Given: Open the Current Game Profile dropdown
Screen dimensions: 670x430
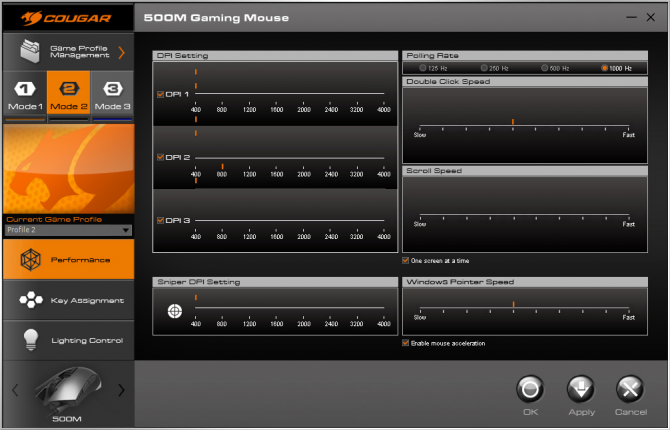Looking at the screenshot, I should point(68,230).
